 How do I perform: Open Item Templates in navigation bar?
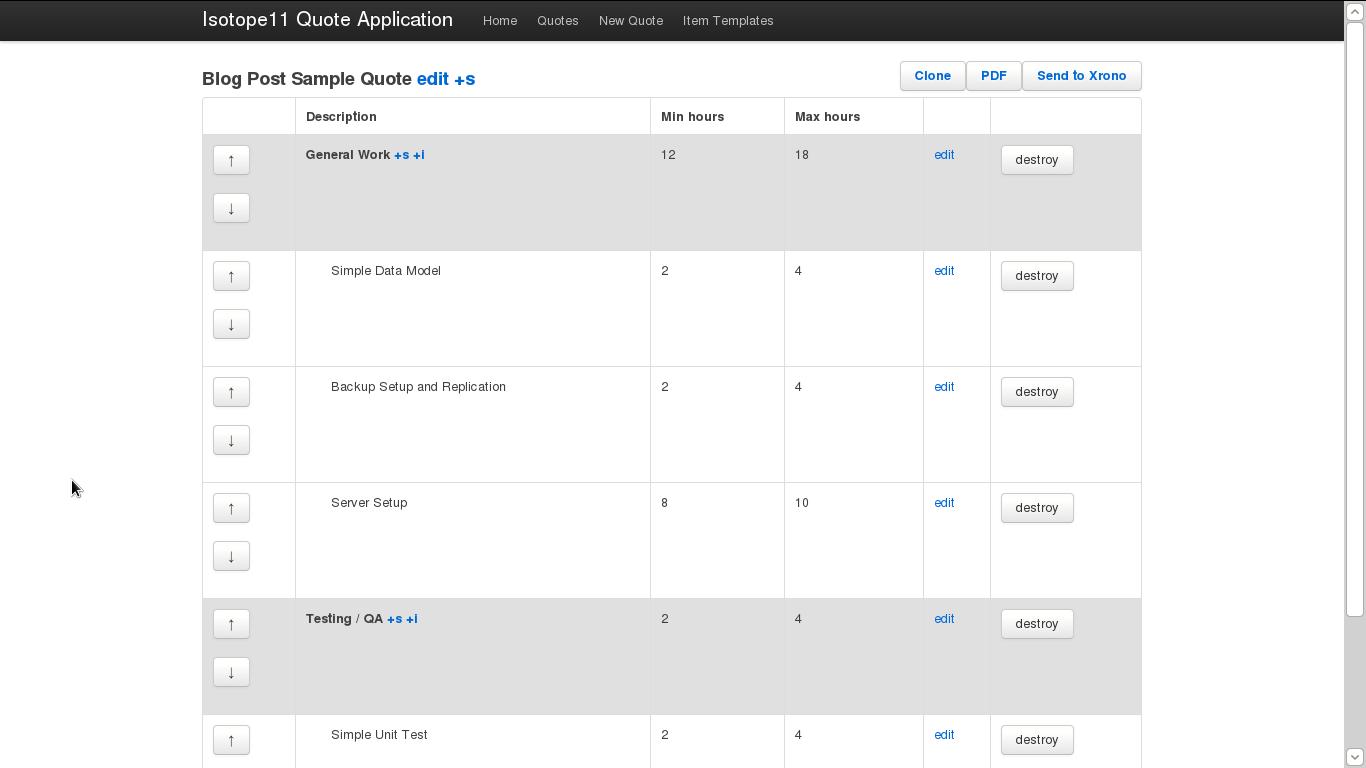[728, 21]
